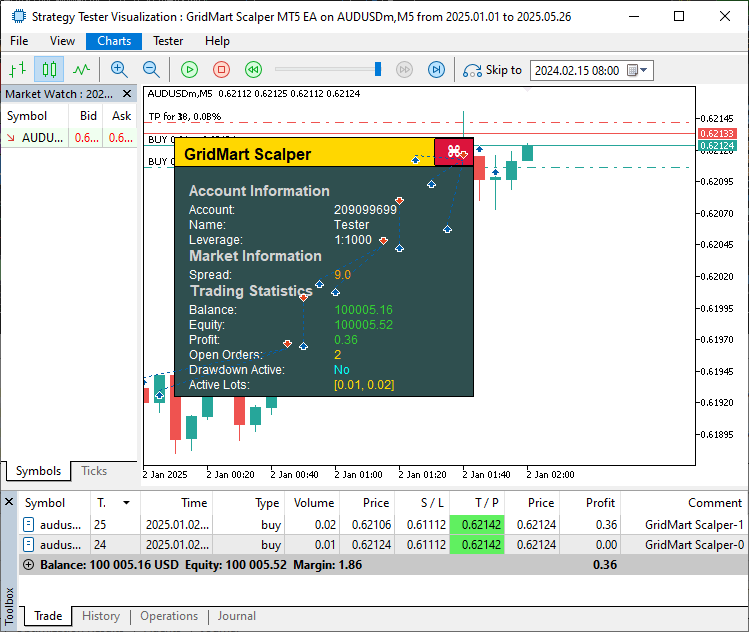Viewport: 749px width, 632px height.
Task: Zoom out of the chart
Action: 151,69
